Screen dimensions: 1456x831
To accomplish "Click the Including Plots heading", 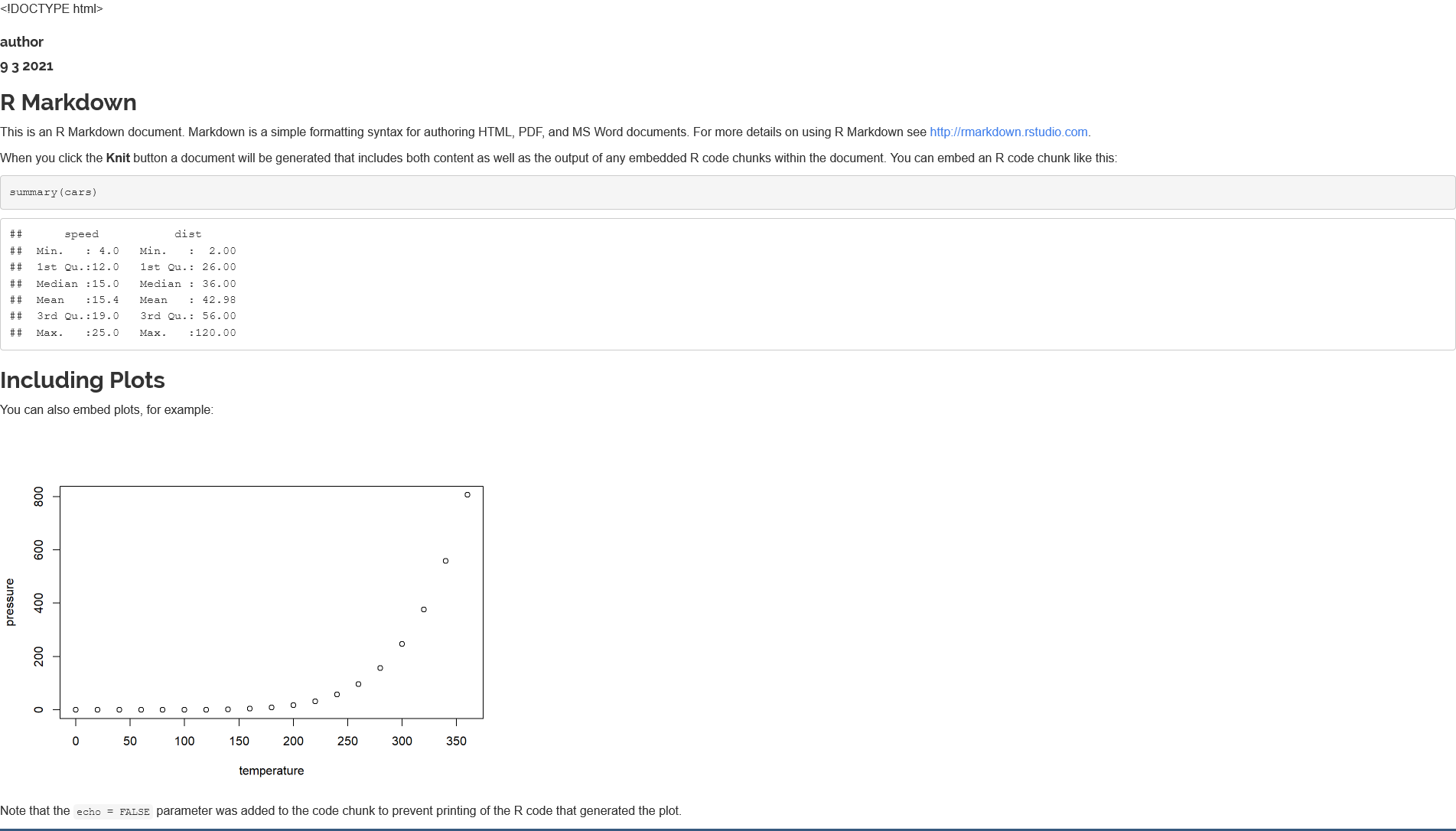I will [x=83, y=380].
